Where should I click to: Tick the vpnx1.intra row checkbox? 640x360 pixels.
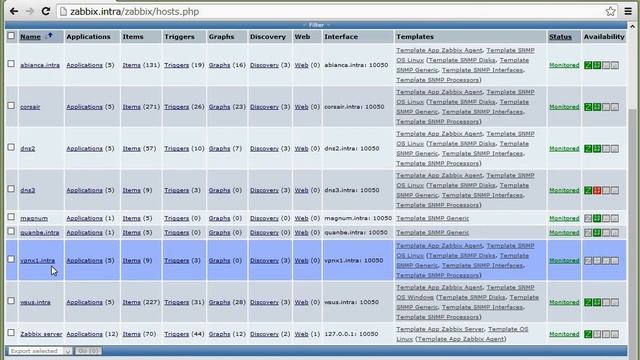pos(11,259)
